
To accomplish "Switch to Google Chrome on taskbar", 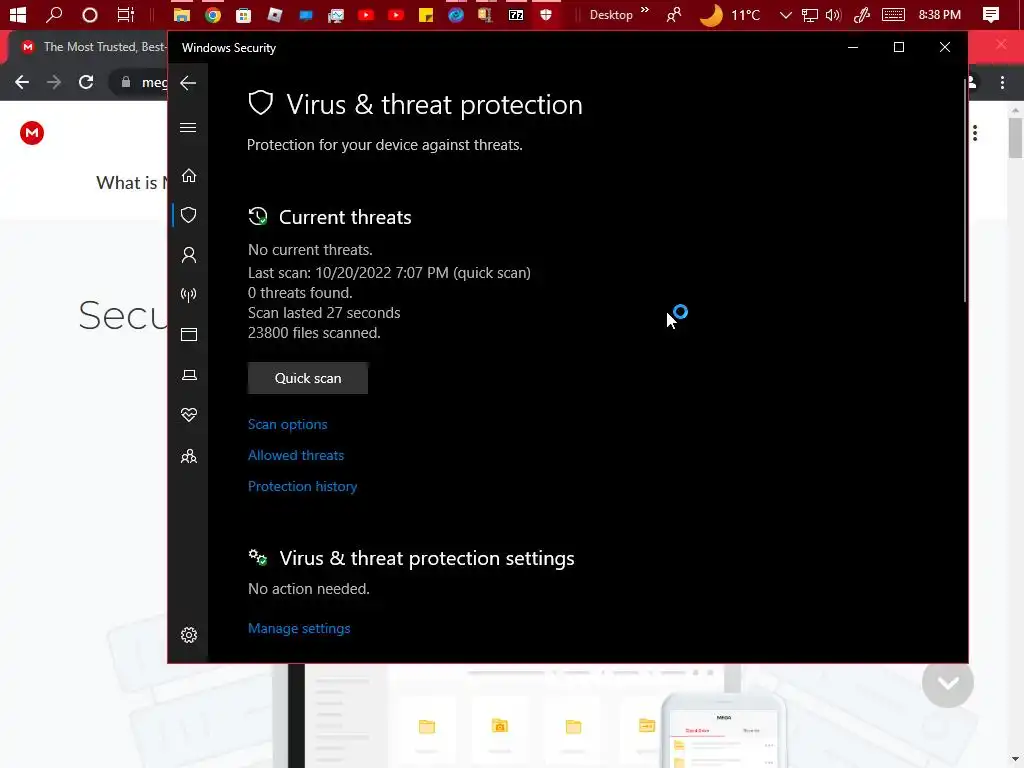I will coord(213,14).
